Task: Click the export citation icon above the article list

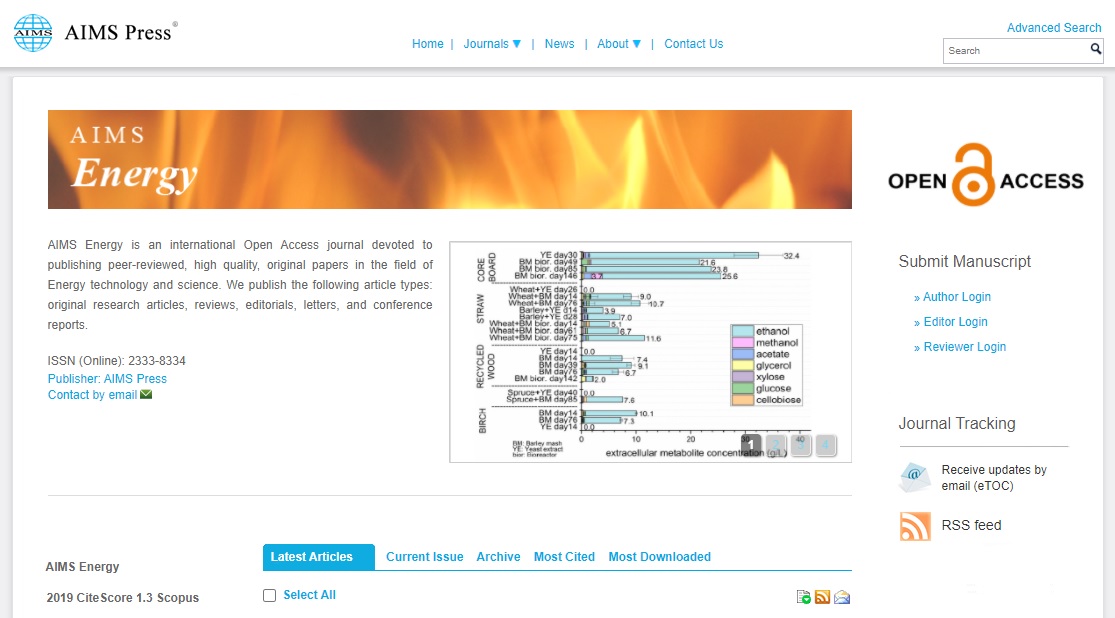Action: 804,597
